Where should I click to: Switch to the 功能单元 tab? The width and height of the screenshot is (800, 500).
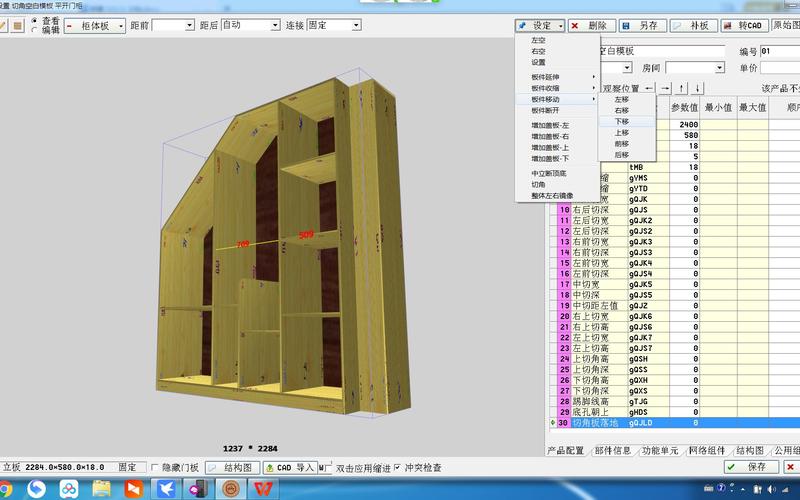coord(660,451)
